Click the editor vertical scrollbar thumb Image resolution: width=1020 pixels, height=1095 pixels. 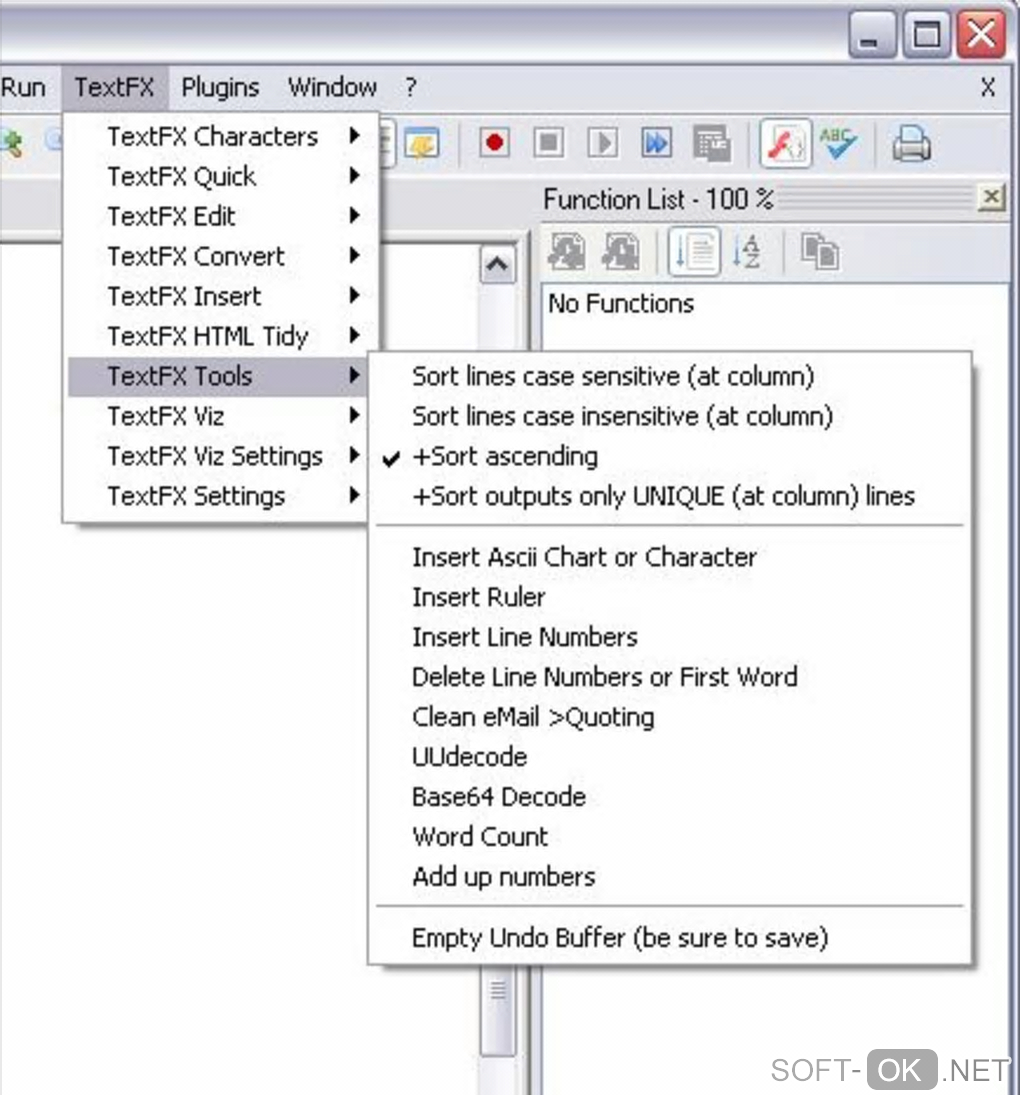click(498, 1011)
